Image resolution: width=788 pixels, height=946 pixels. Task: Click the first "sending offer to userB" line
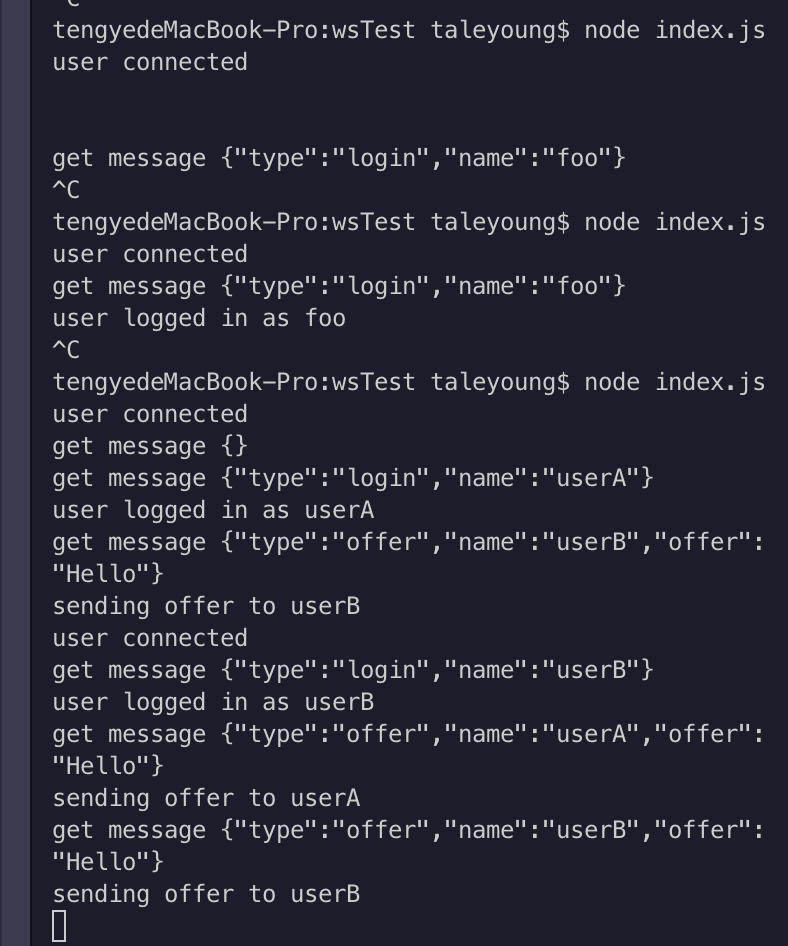[206, 606]
